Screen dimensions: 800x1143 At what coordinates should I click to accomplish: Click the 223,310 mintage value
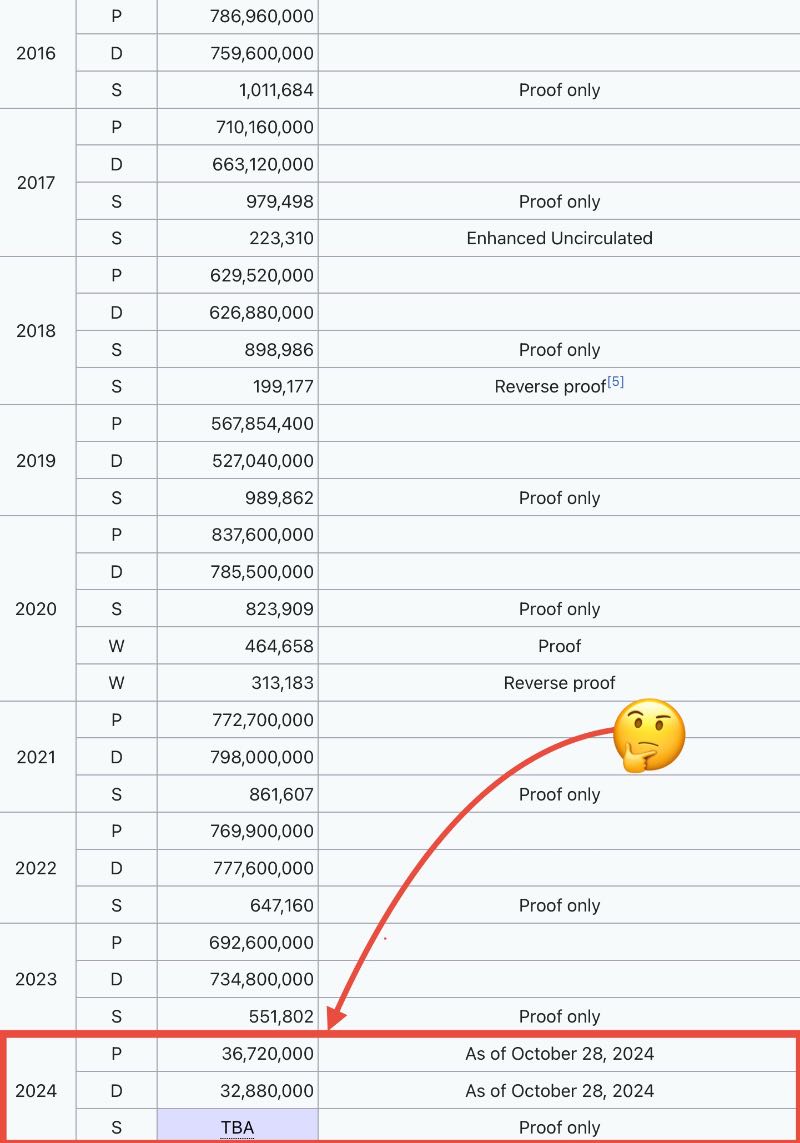tap(281, 238)
